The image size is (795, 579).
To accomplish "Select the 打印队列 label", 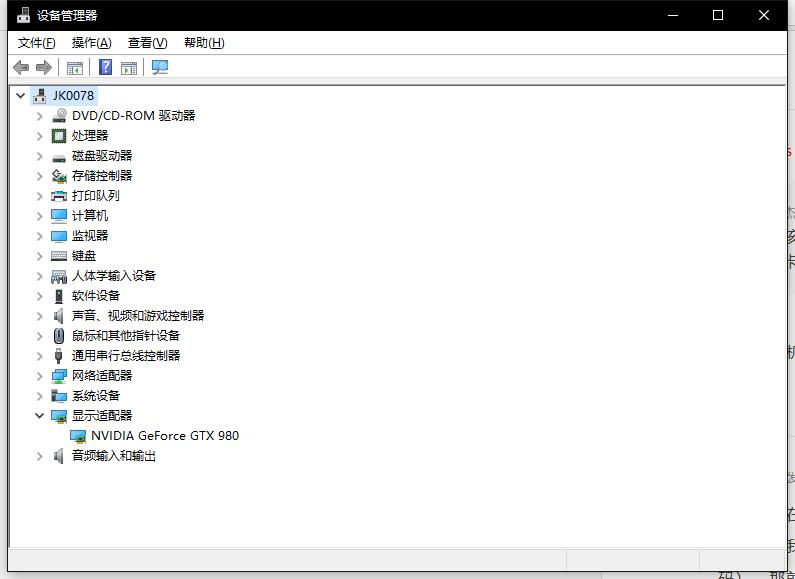I will click(x=96, y=196).
